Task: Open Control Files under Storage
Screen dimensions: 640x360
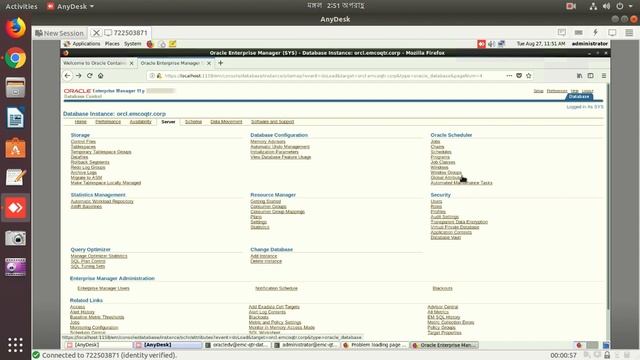Action: point(83,142)
